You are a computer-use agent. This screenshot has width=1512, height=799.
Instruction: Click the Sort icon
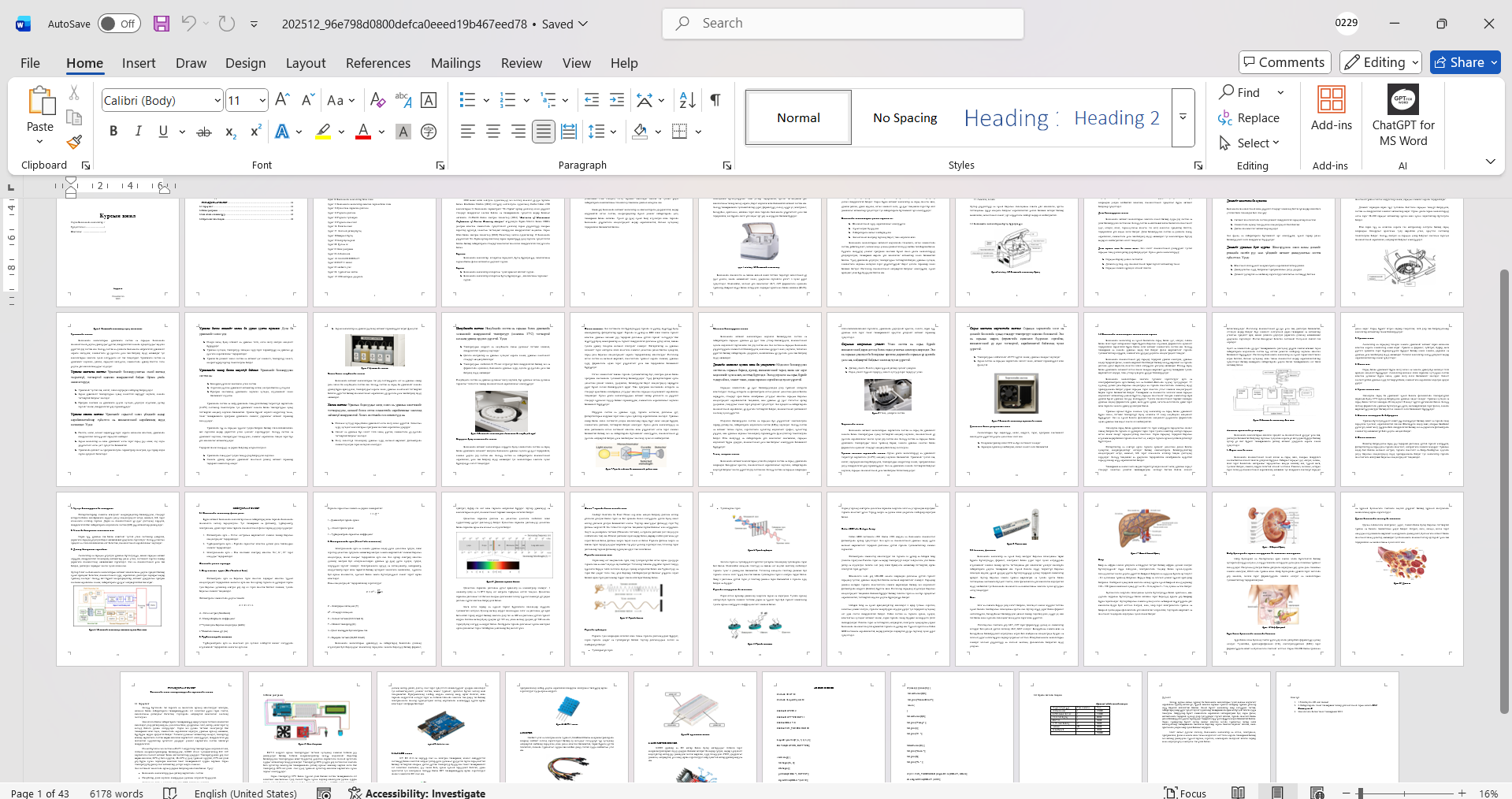(687, 100)
